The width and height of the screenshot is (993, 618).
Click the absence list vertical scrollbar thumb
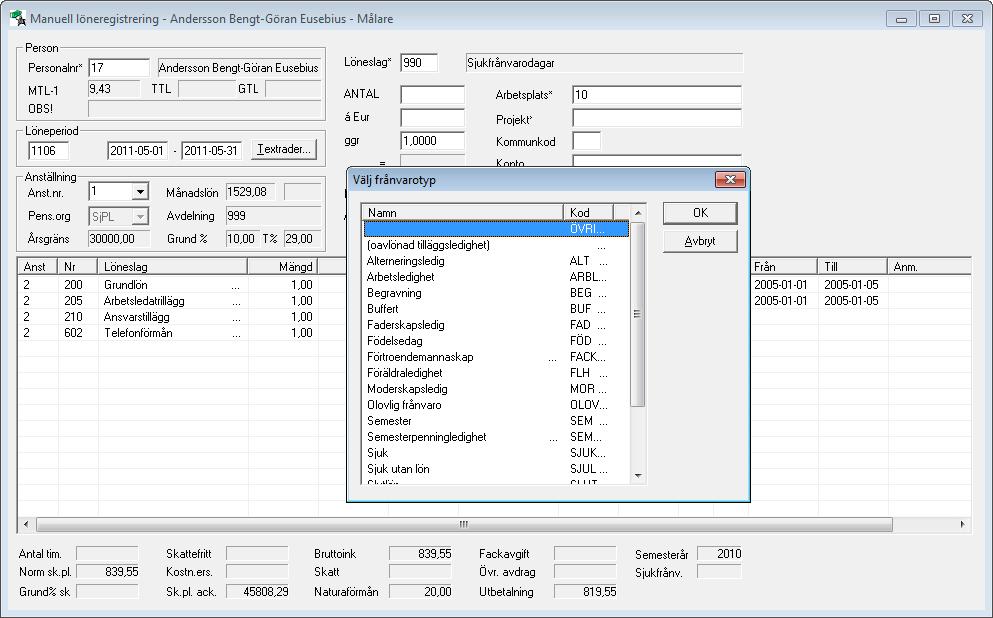638,314
